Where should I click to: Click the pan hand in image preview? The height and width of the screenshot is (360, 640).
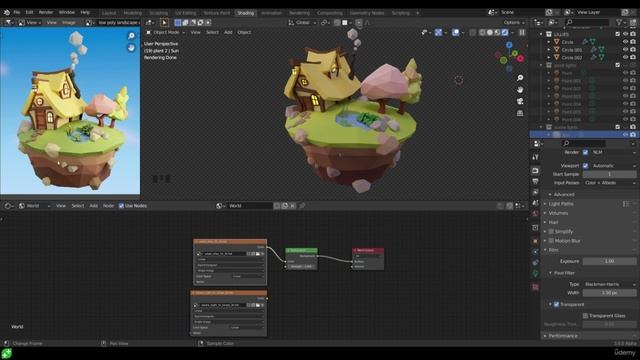pyautogui.click(x=131, y=48)
